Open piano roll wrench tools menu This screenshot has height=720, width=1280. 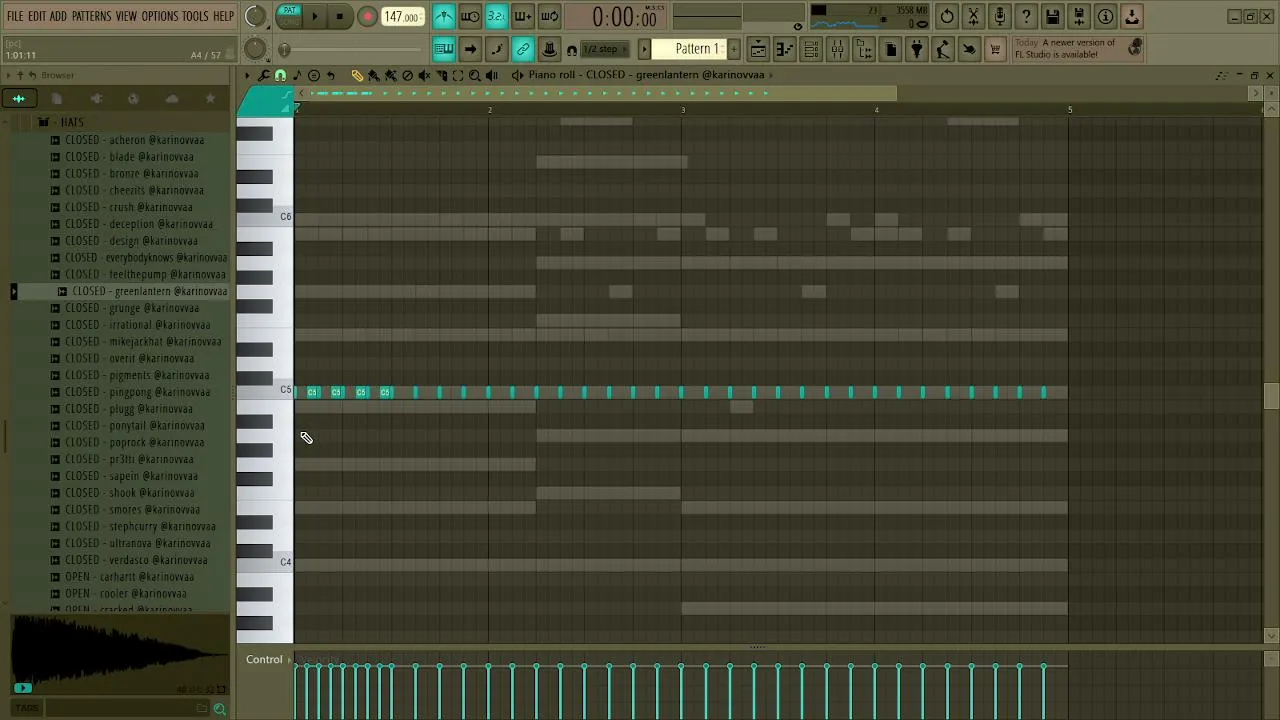coord(263,75)
